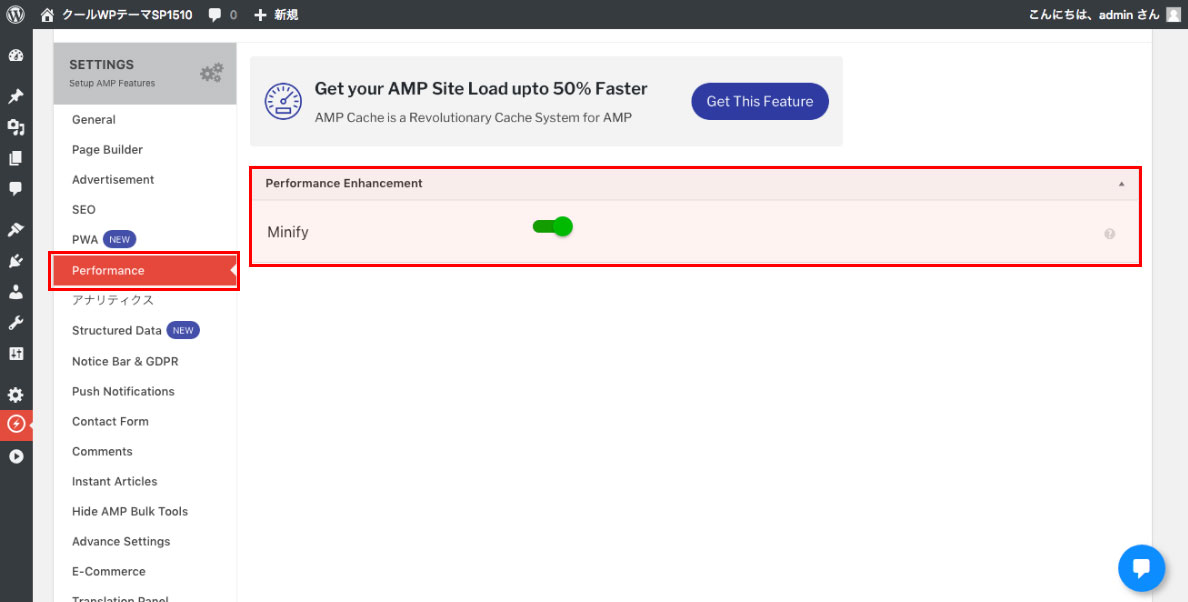Click the speedometer icon in AMP Cache banner

coord(283,101)
